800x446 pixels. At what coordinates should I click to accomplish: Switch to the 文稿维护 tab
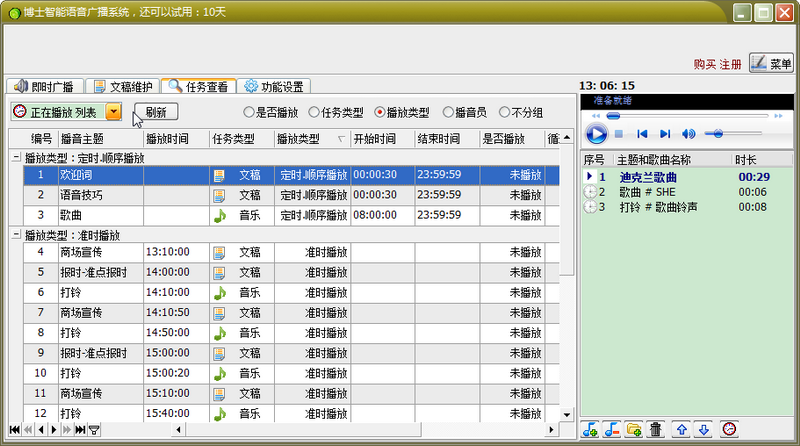coord(123,87)
